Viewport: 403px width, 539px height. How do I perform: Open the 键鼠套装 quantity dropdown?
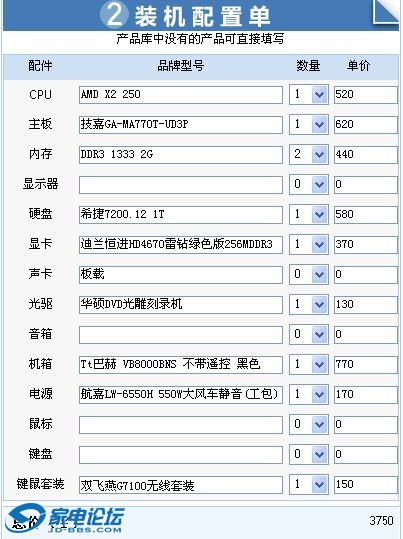click(309, 484)
